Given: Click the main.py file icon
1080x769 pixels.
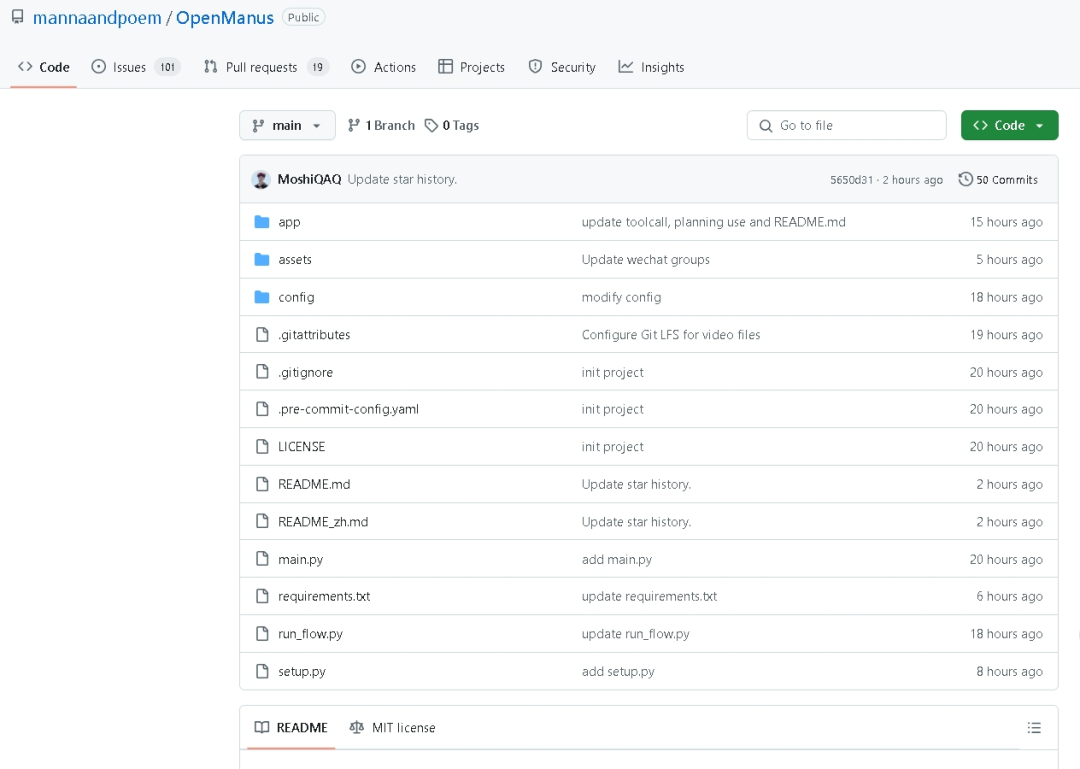Looking at the screenshot, I should (262, 559).
